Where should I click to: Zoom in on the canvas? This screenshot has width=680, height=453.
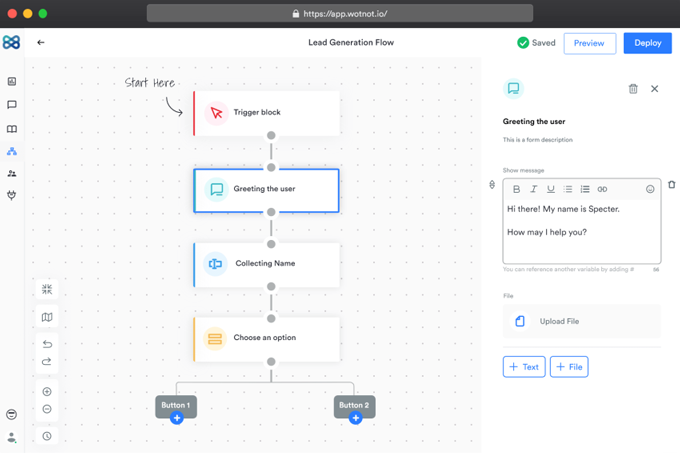tap(47, 391)
